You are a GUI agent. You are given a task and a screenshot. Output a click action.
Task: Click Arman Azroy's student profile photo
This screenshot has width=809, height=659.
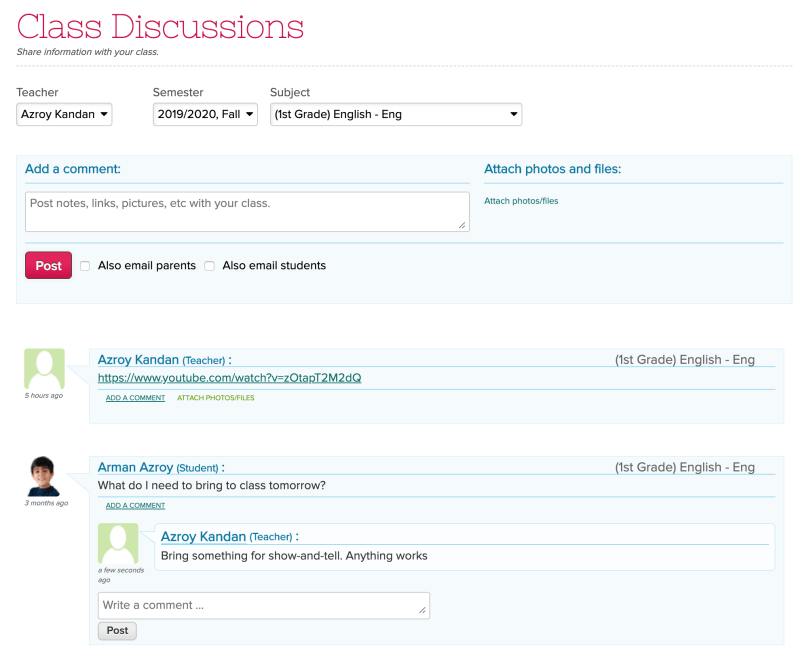click(x=44, y=476)
